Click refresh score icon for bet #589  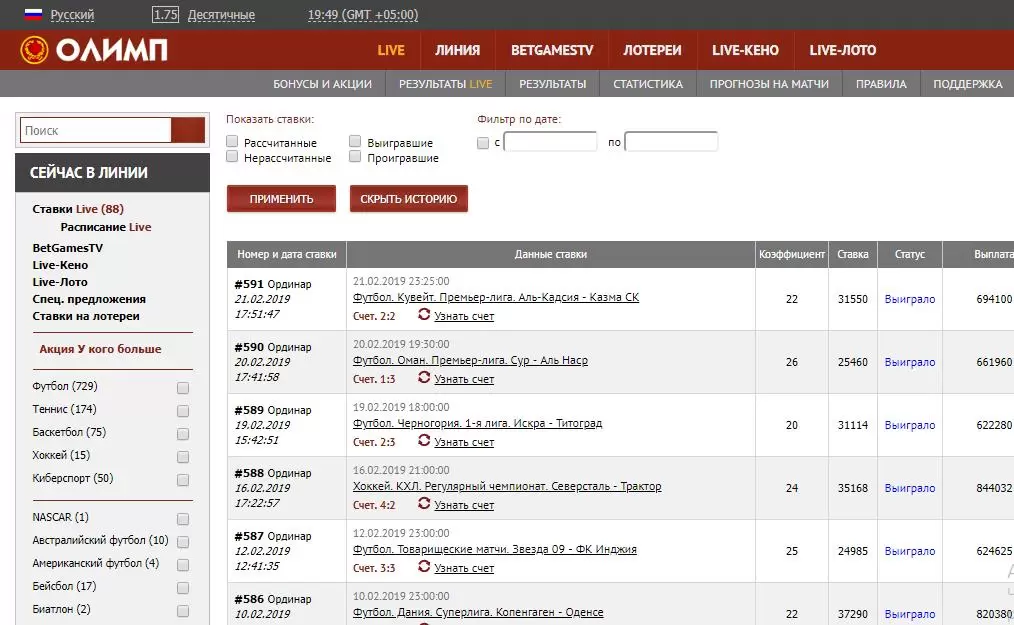[424, 441]
